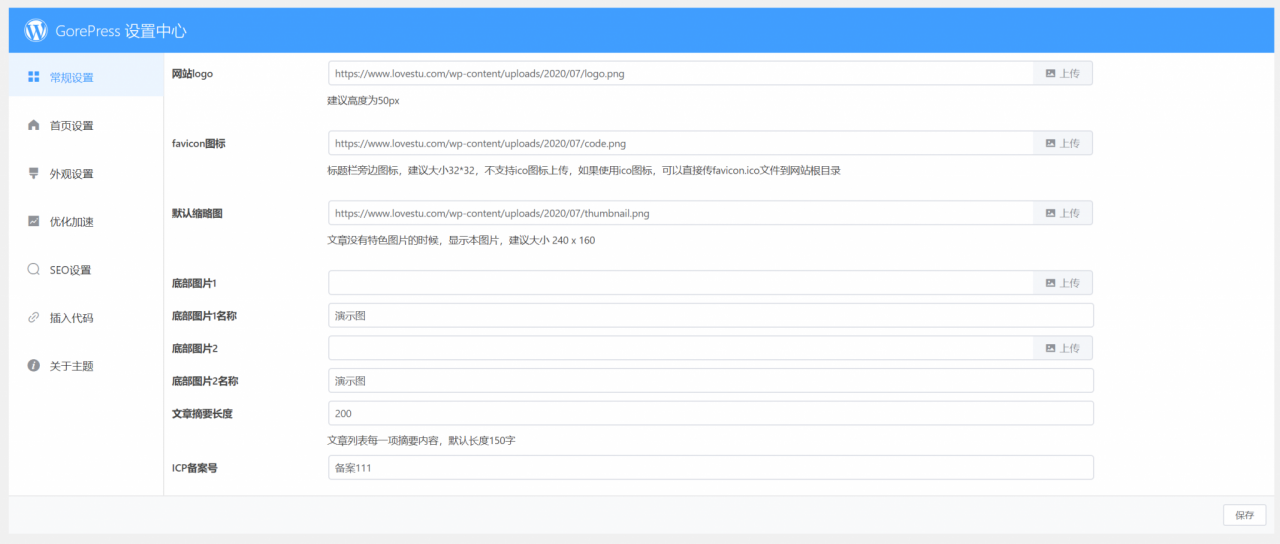Click the link icon beside 插入代码
1280x544 pixels.
[34, 317]
